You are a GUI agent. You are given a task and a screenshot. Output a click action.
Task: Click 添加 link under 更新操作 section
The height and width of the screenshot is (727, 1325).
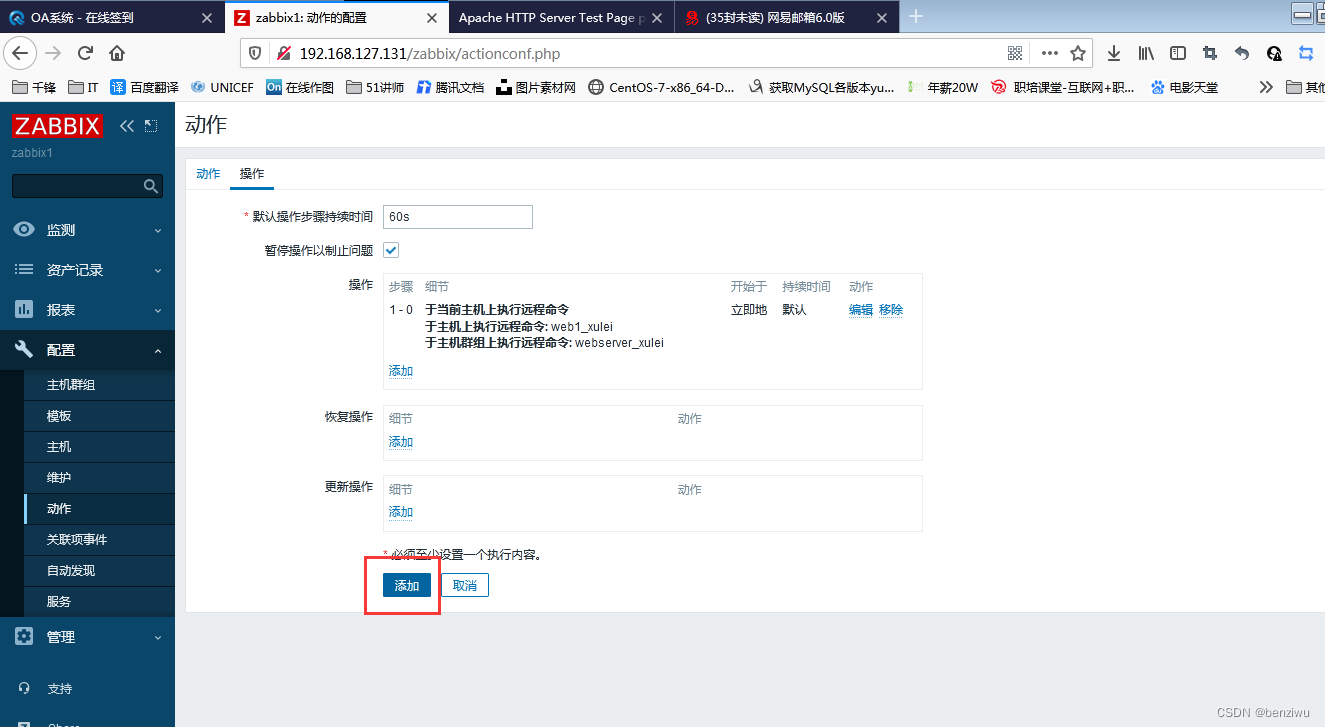401,512
